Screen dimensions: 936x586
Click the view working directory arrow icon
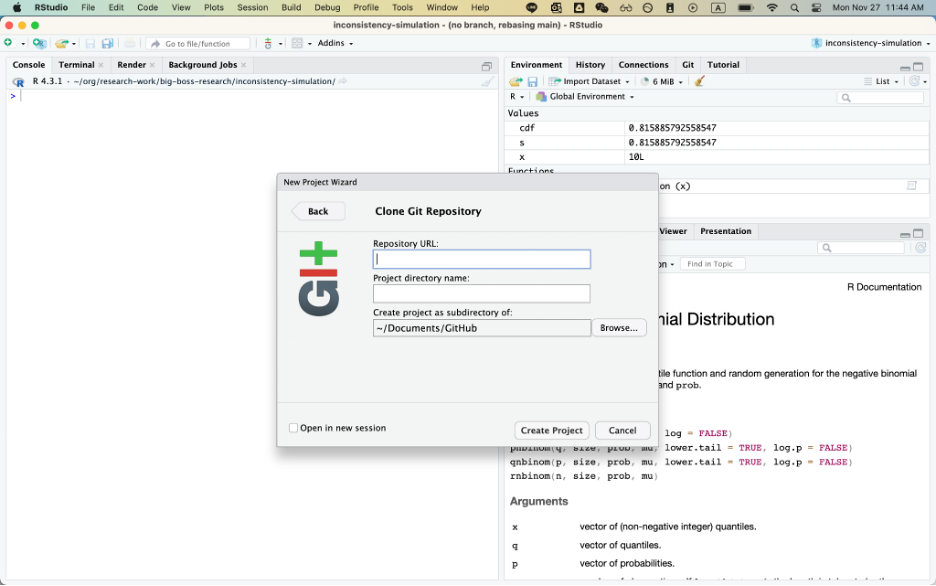[343, 81]
